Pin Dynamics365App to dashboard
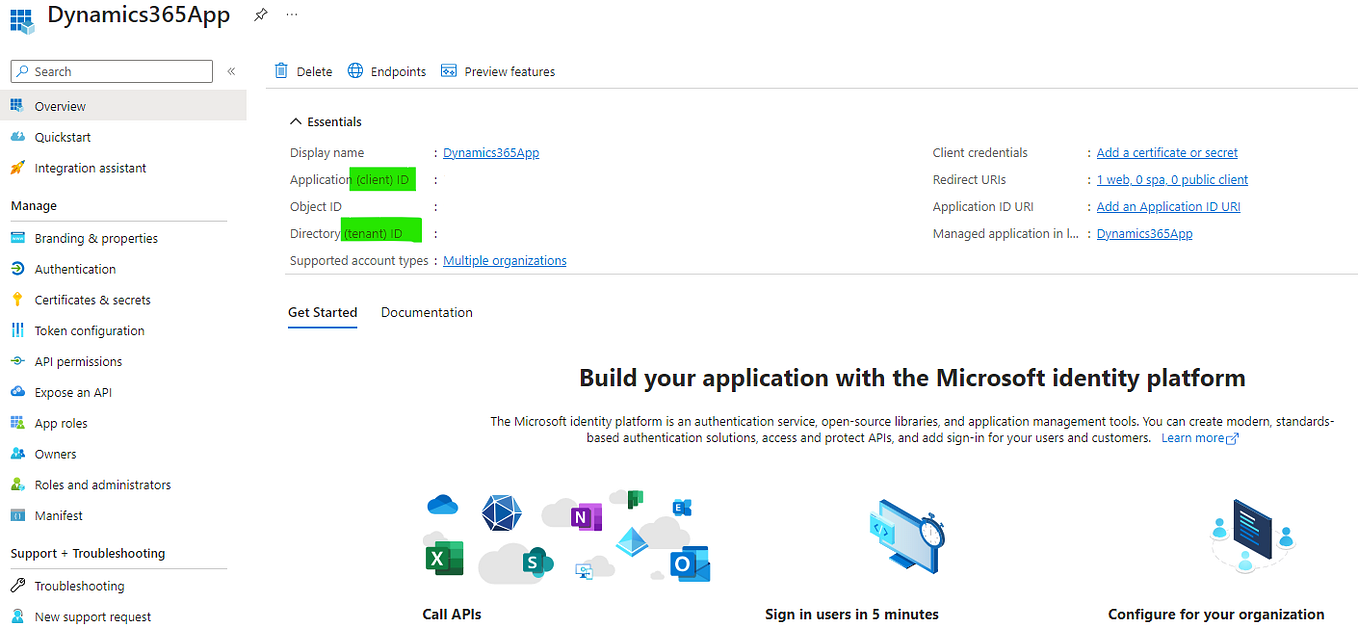The height and width of the screenshot is (630, 1358). coord(260,15)
